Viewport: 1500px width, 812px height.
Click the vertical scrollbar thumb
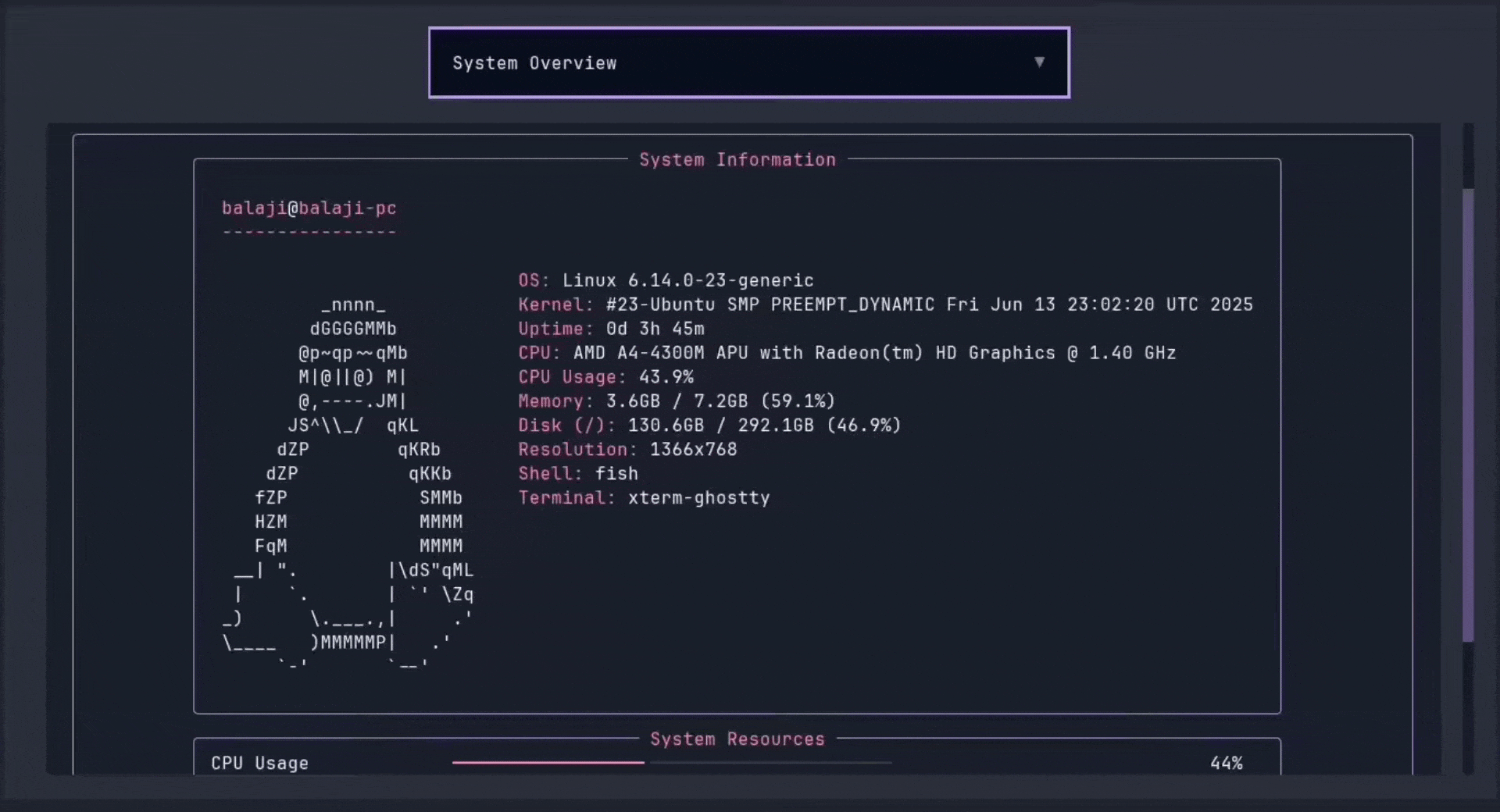[1468, 415]
